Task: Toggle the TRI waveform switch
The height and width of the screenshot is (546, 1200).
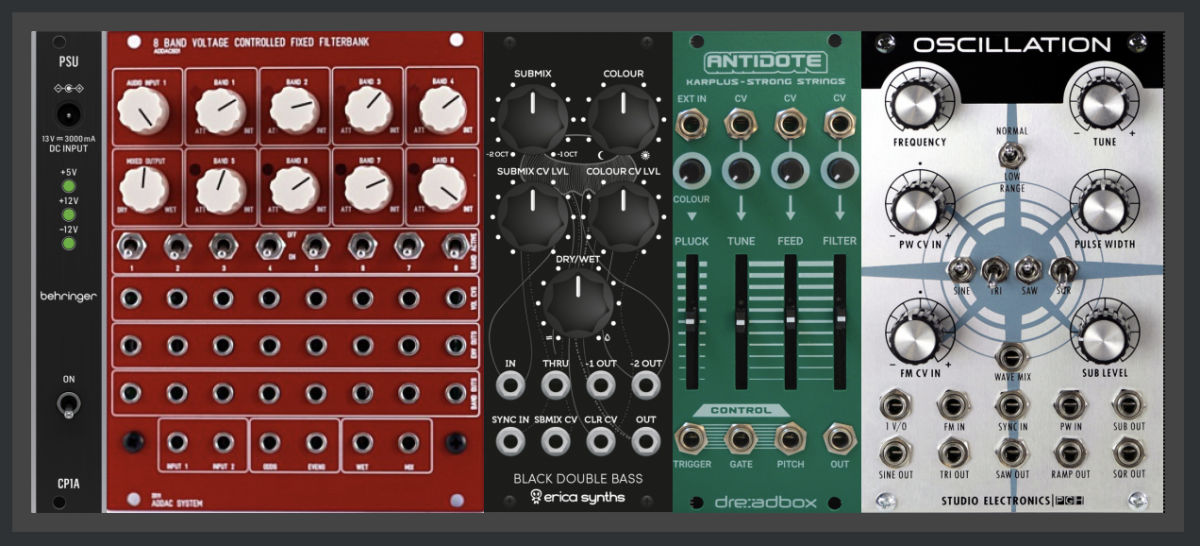Action: coord(995,270)
